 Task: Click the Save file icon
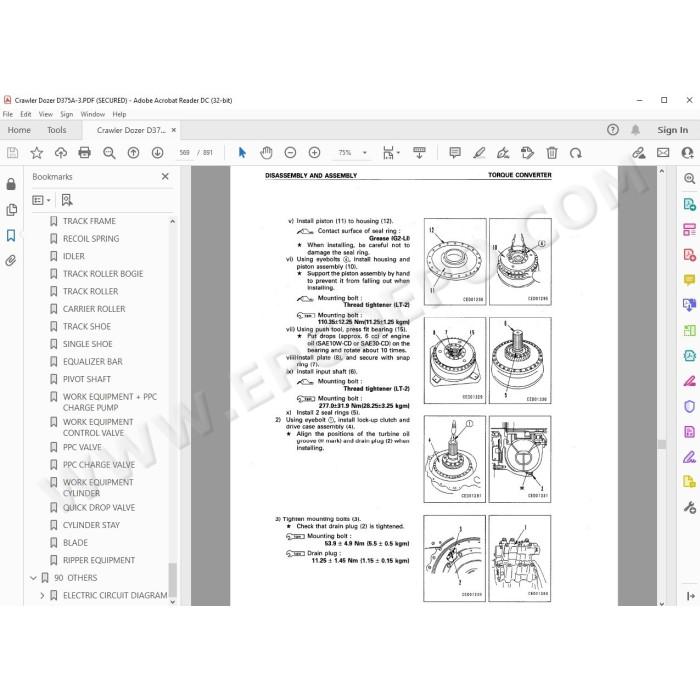tap(12, 153)
